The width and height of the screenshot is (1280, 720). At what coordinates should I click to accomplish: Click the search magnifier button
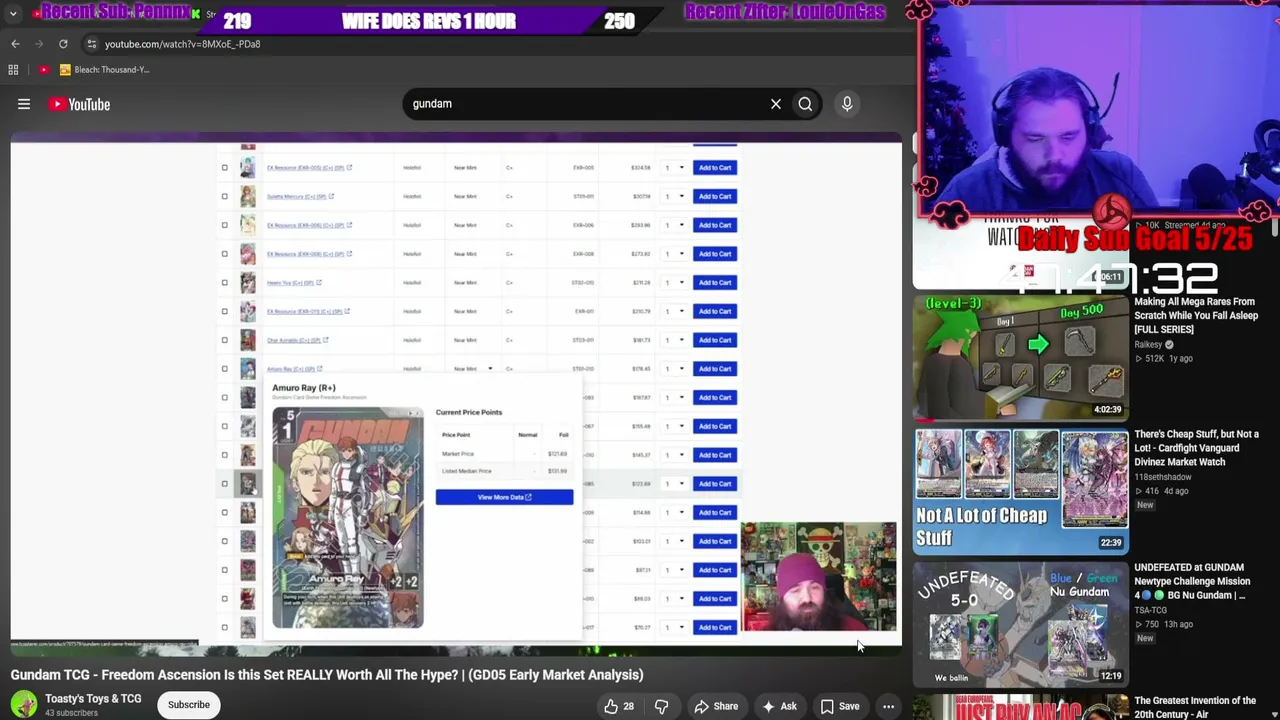point(805,104)
